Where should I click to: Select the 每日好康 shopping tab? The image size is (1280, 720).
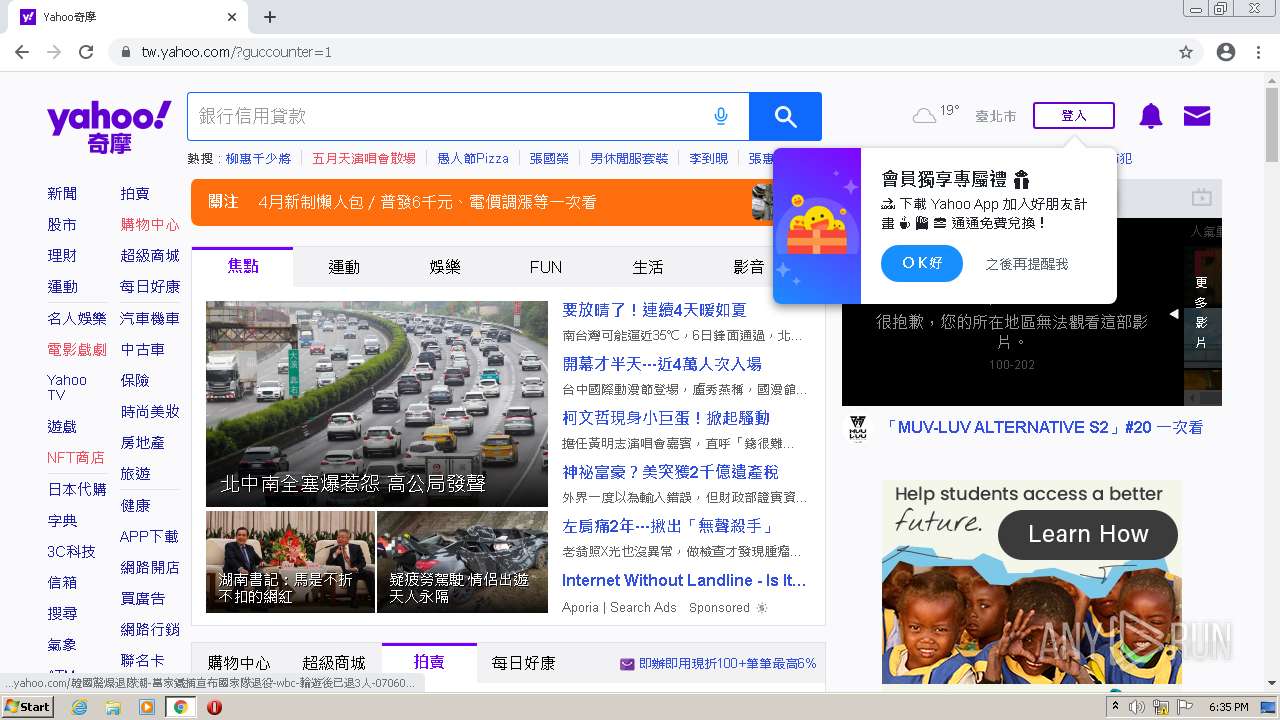(x=523, y=662)
